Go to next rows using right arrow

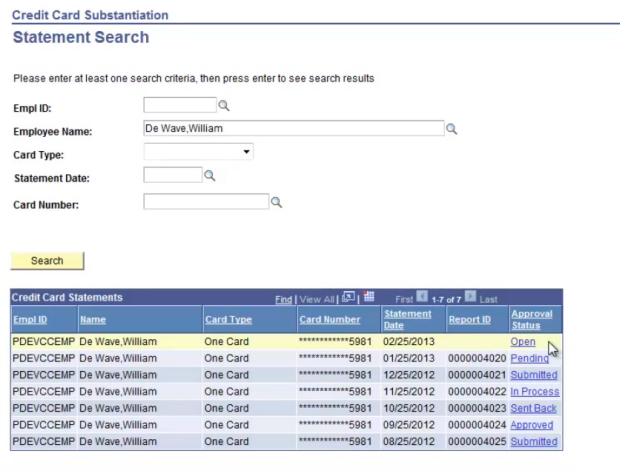(x=469, y=297)
